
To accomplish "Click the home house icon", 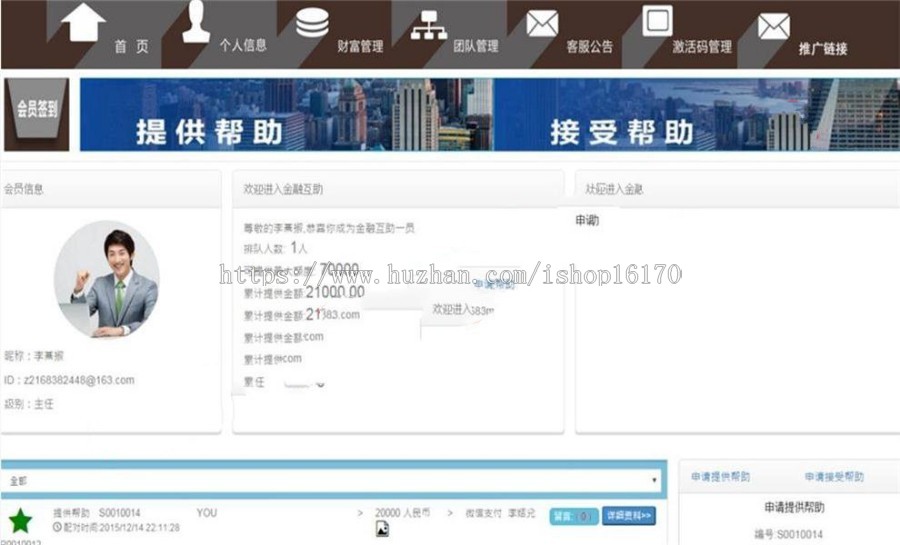I will pos(83,22).
